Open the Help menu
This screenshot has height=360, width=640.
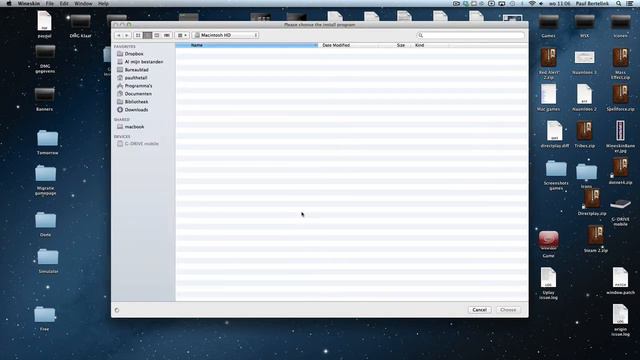point(103,3)
